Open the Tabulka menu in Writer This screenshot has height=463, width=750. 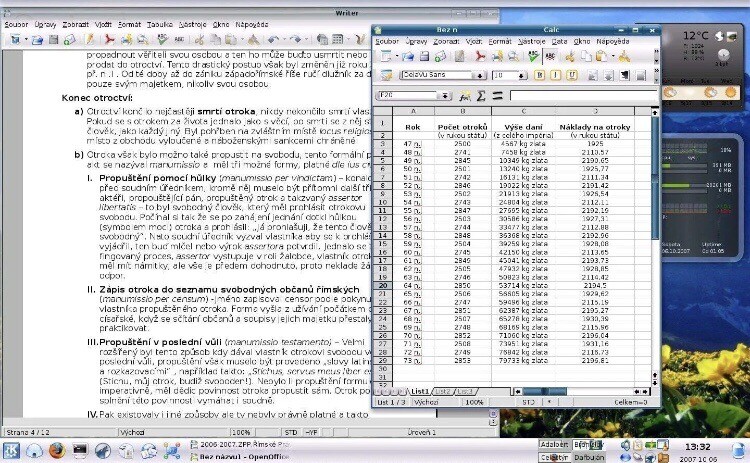159,24
